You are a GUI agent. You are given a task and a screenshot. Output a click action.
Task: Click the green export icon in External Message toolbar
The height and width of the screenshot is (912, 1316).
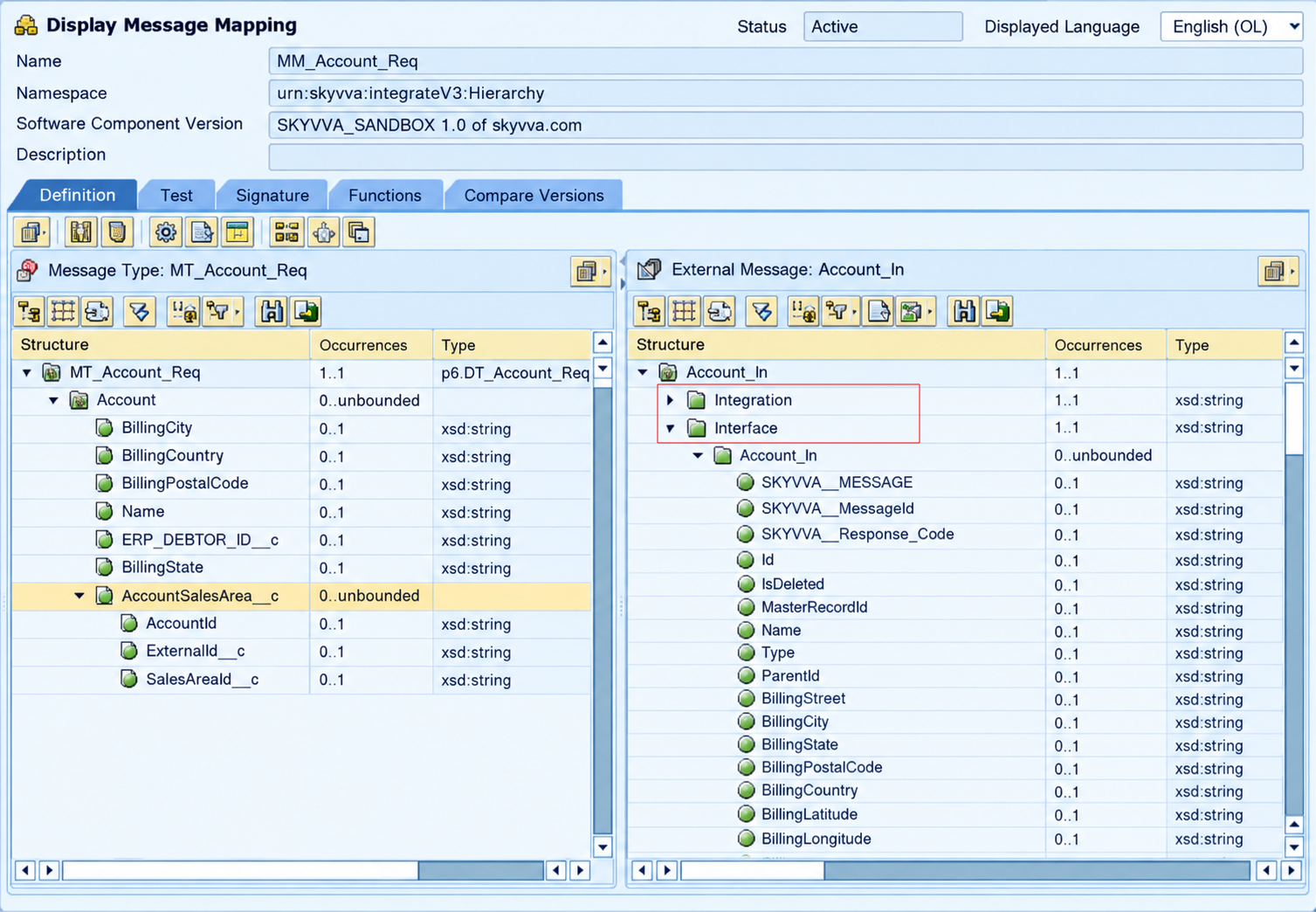997,311
